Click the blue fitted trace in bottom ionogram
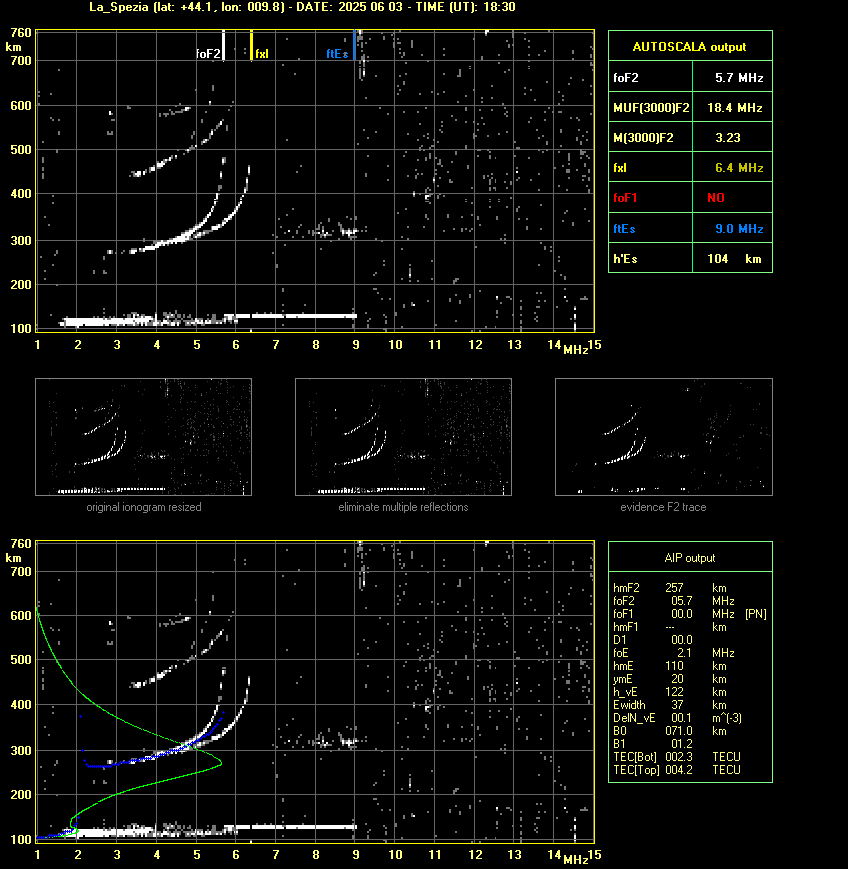The image size is (848, 869). tap(161, 755)
